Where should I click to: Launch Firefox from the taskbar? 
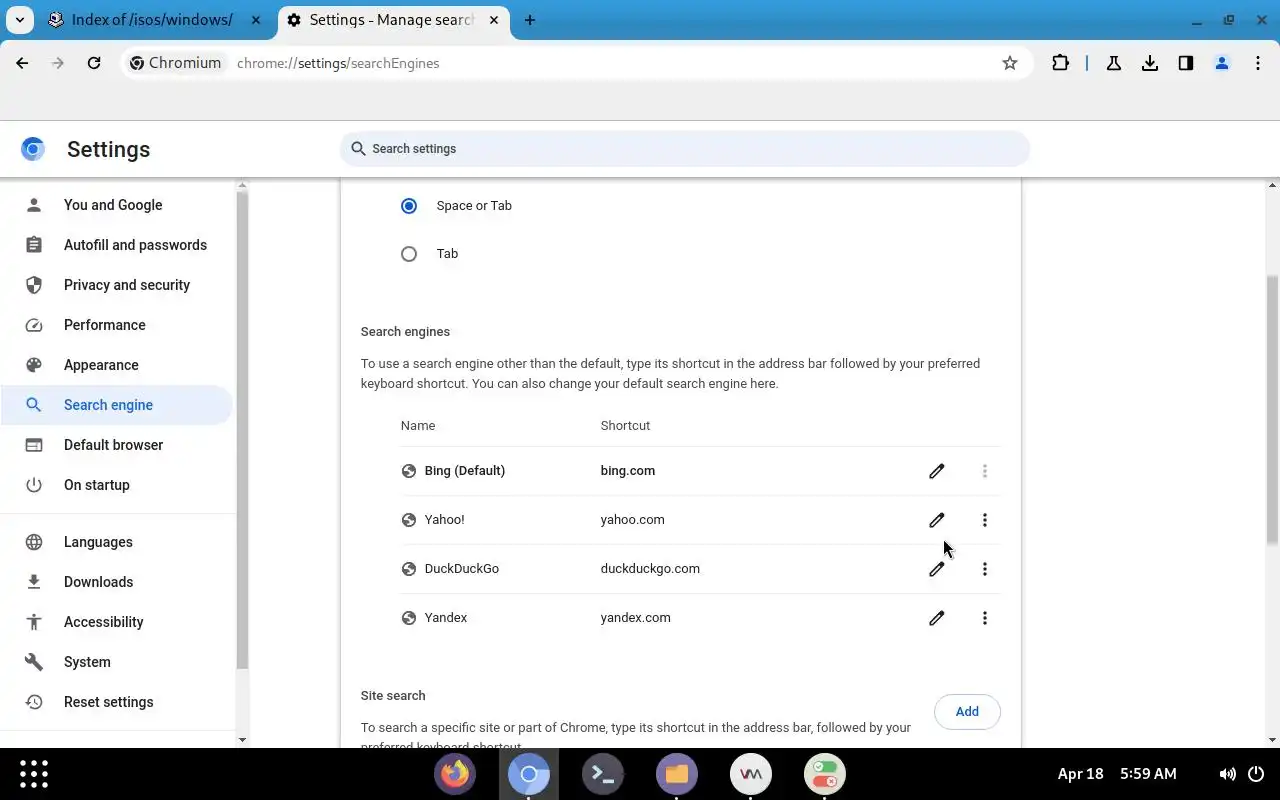[455, 774]
